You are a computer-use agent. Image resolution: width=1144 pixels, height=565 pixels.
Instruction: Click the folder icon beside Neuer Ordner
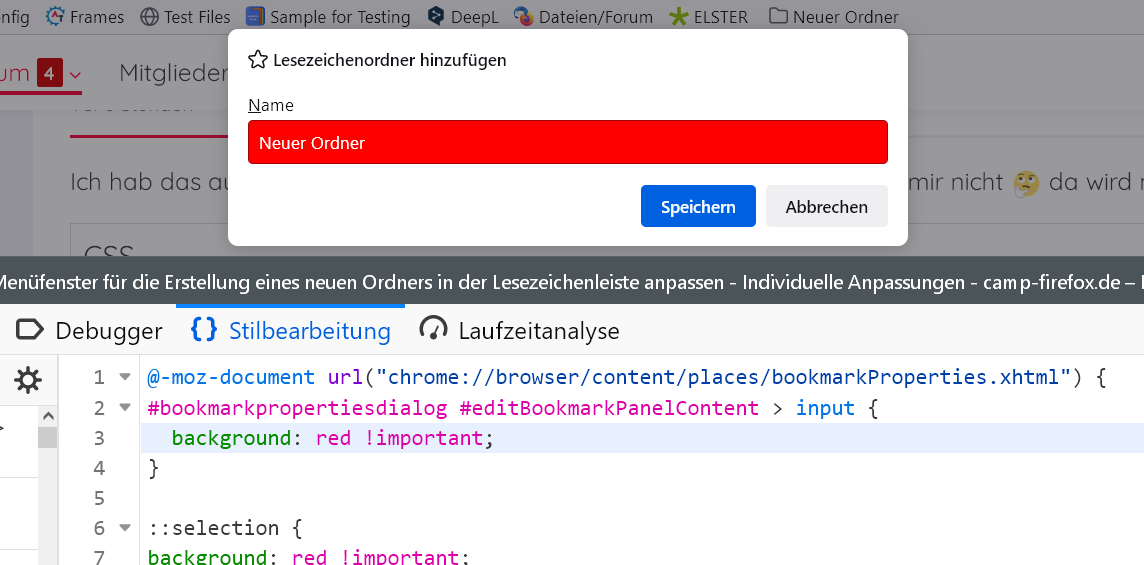778,15
